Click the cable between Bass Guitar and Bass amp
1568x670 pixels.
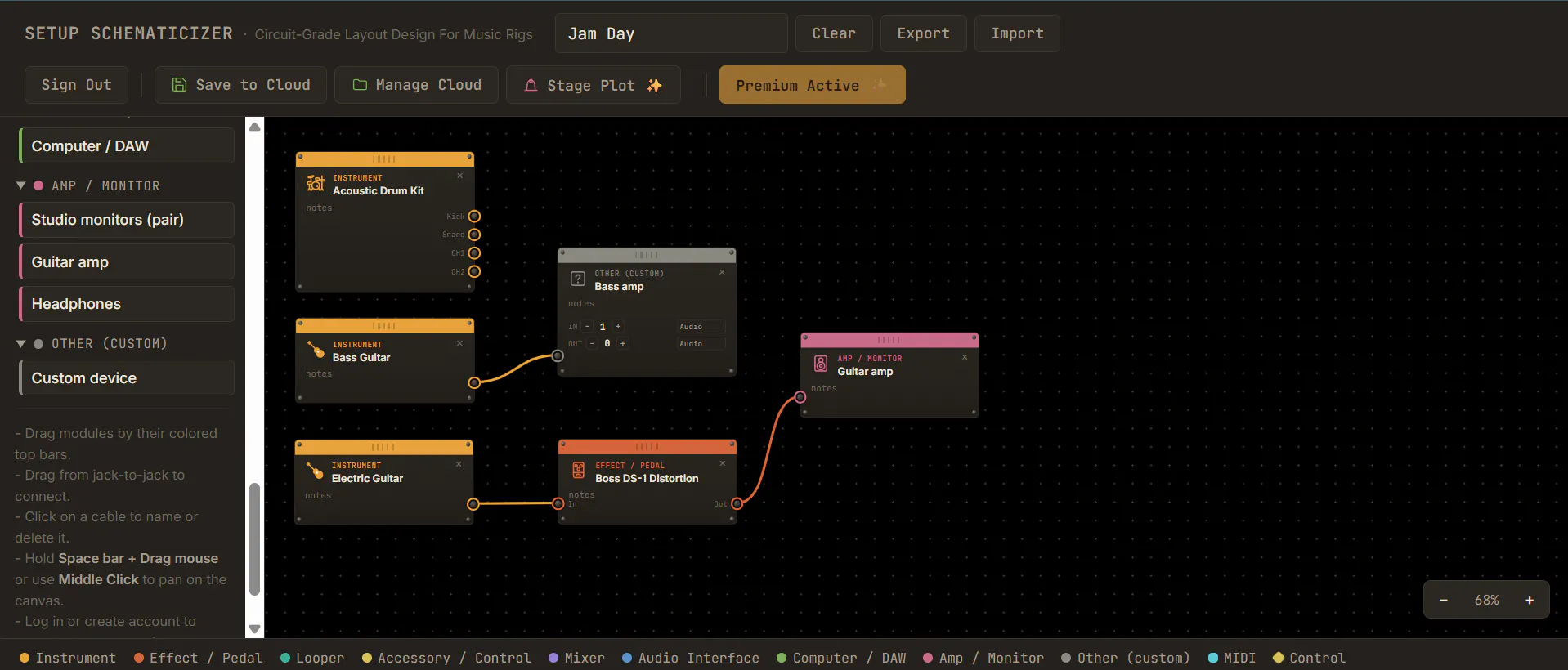click(x=517, y=368)
